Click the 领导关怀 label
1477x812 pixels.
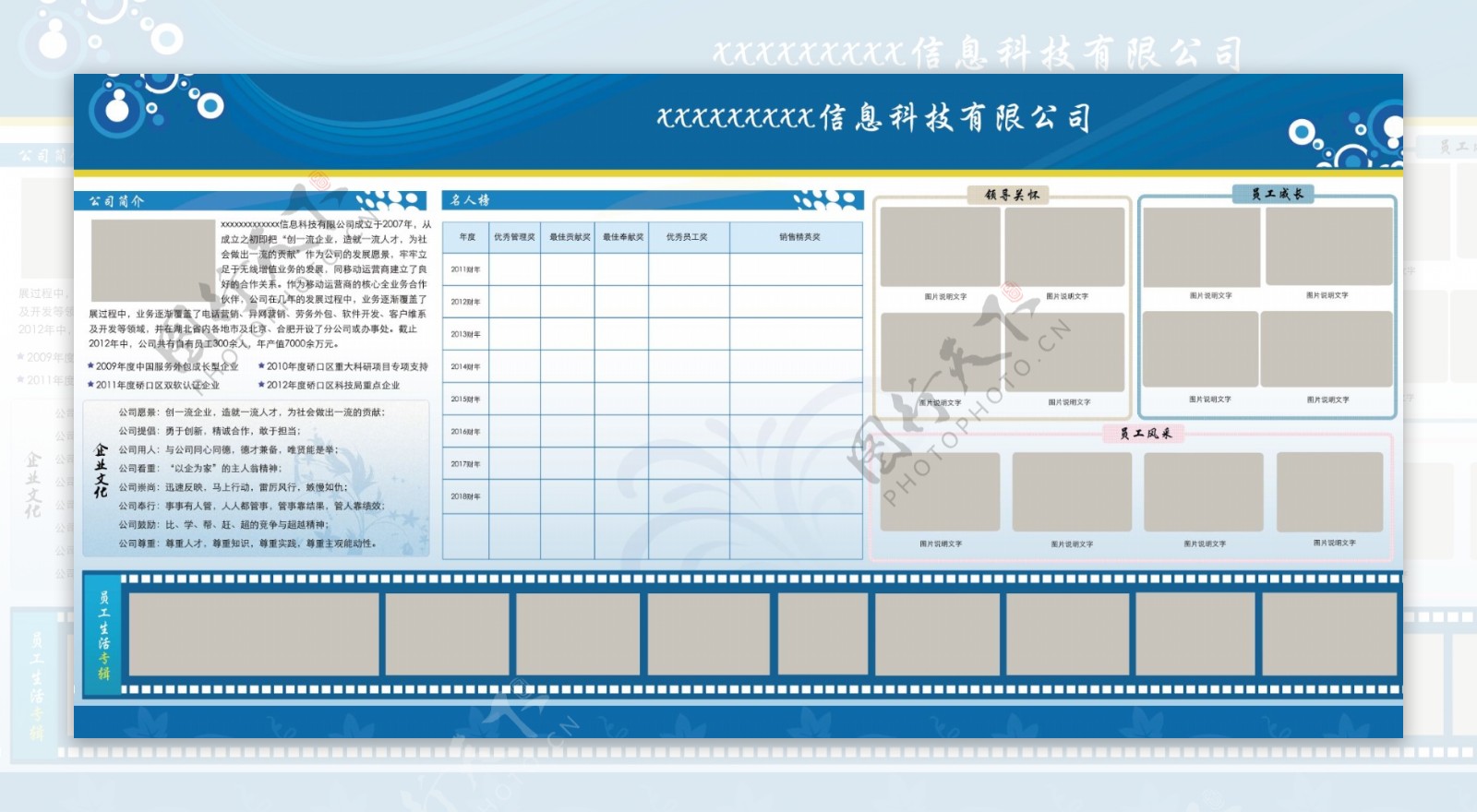point(1012,195)
